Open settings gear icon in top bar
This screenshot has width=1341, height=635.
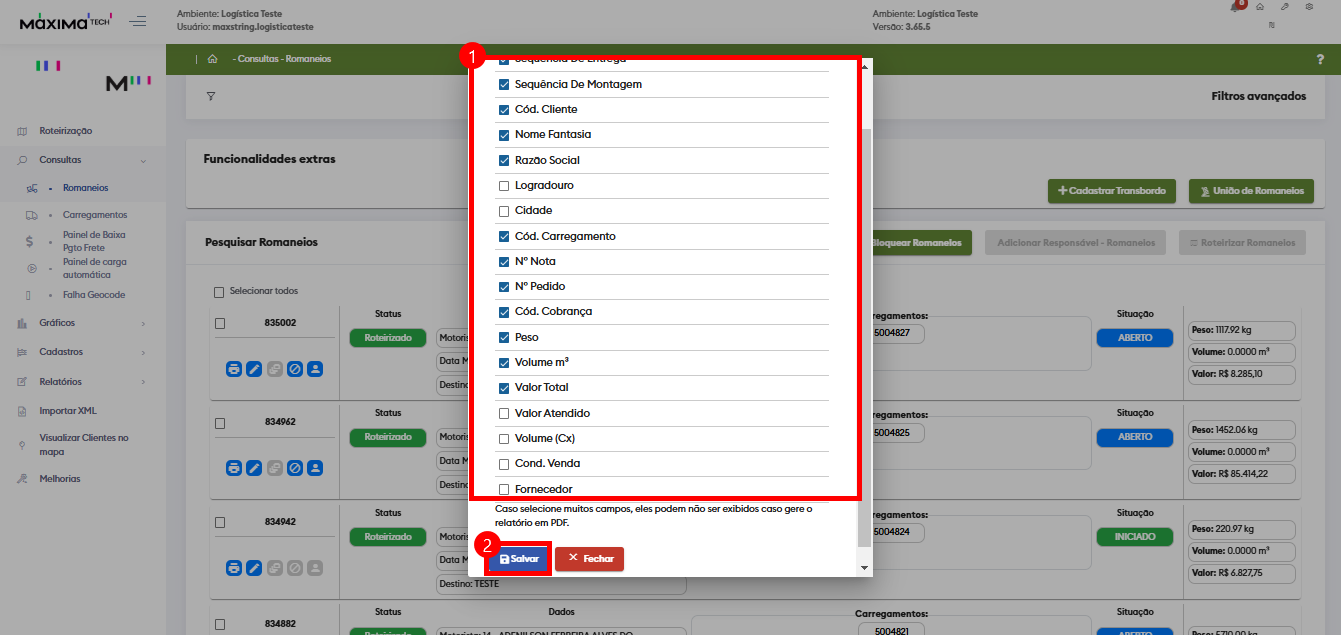1310,7
